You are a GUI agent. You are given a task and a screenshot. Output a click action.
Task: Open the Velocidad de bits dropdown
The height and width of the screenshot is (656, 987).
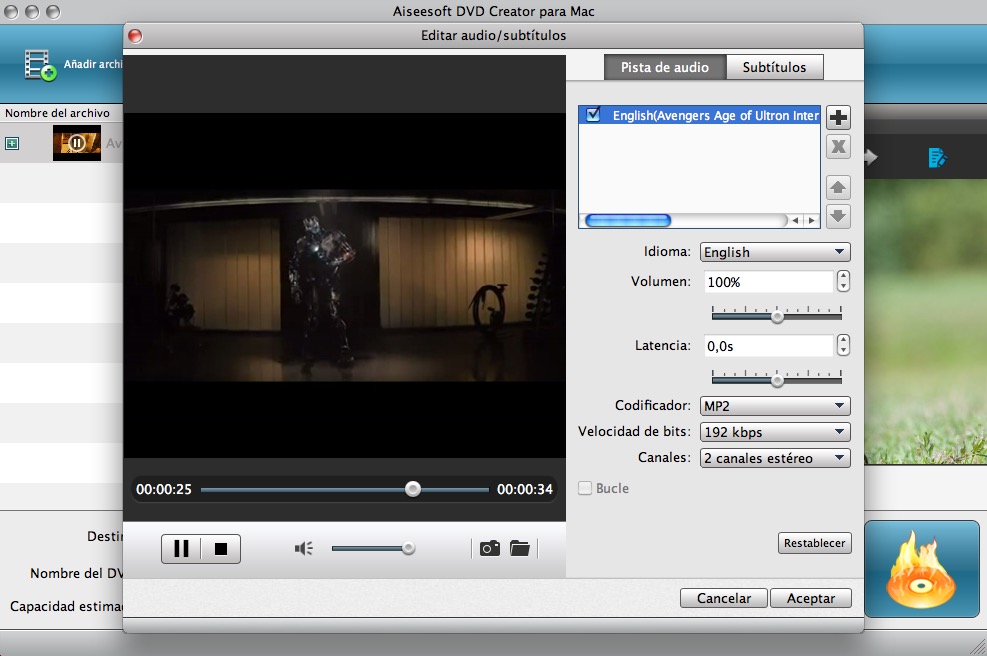775,432
